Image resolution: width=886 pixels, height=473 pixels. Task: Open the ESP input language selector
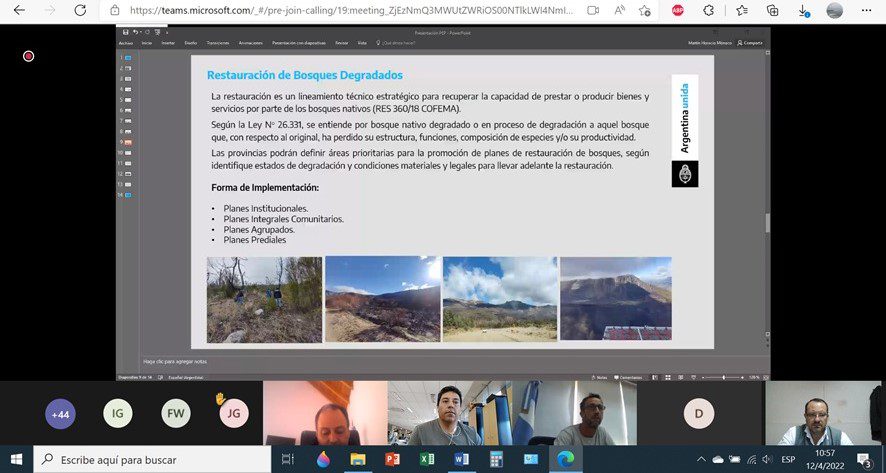[x=788, y=459]
